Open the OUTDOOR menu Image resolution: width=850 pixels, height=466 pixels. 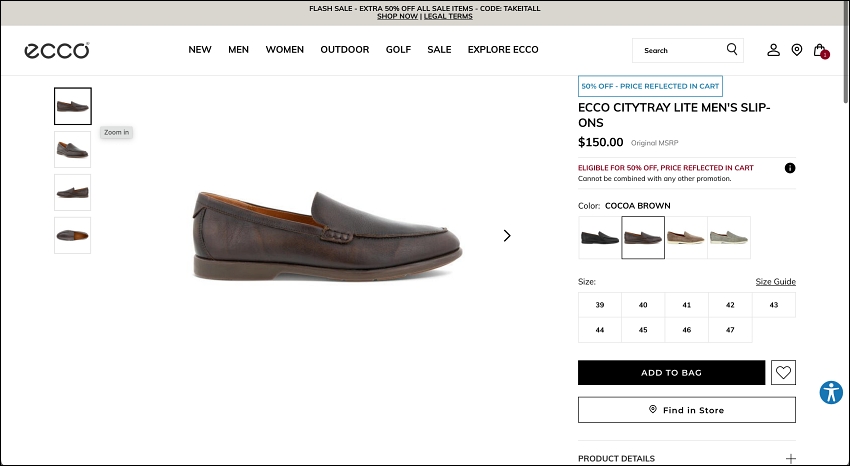click(345, 49)
